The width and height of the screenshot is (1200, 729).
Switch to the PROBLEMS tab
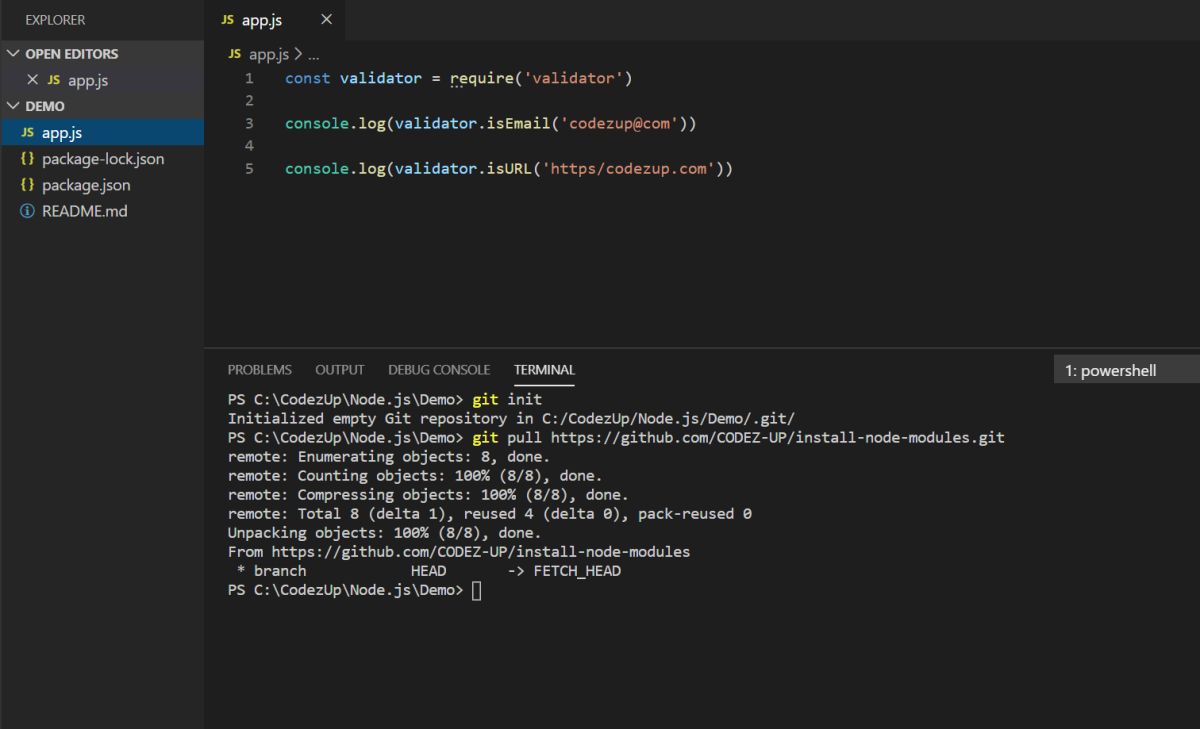pos(259,369)
